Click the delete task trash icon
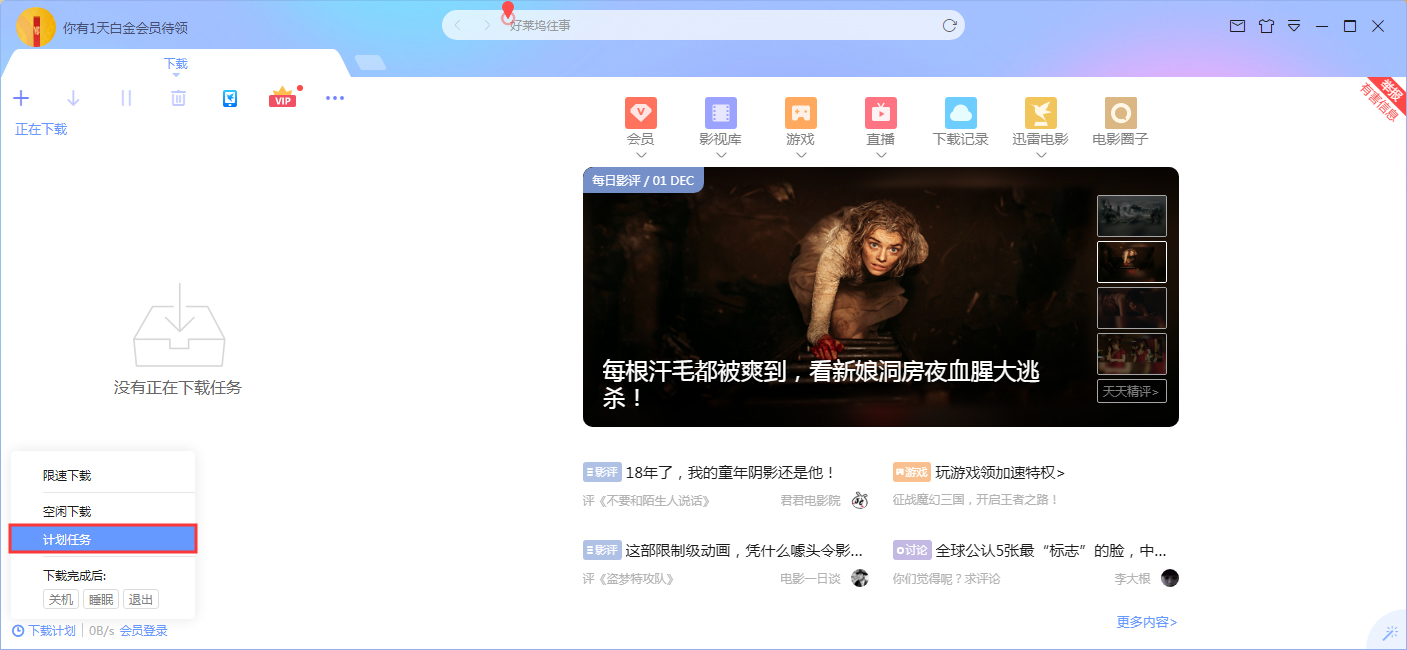Screen dimensions: 1407x650 point(177,98)
